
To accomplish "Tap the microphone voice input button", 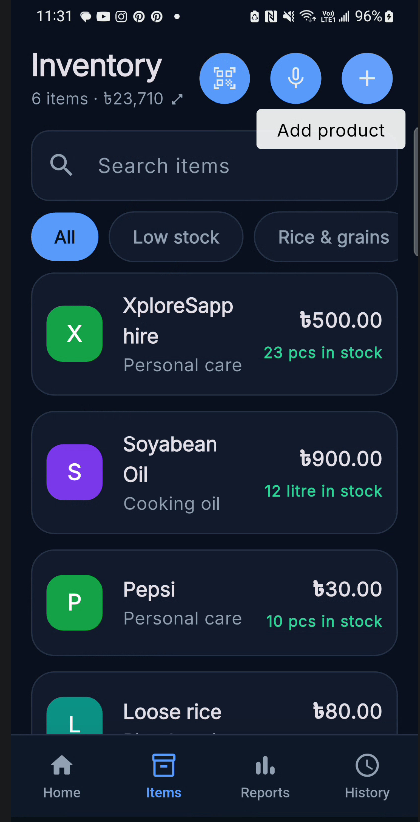I will 296,79.
